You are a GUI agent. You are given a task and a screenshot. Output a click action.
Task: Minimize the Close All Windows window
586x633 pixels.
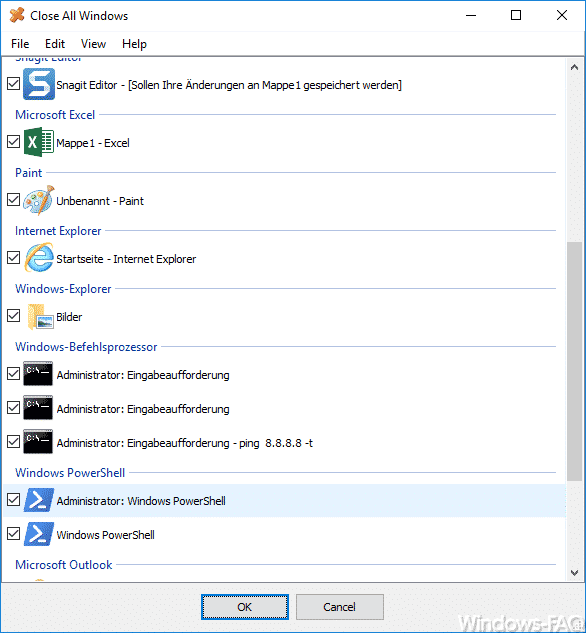[471, 15]
